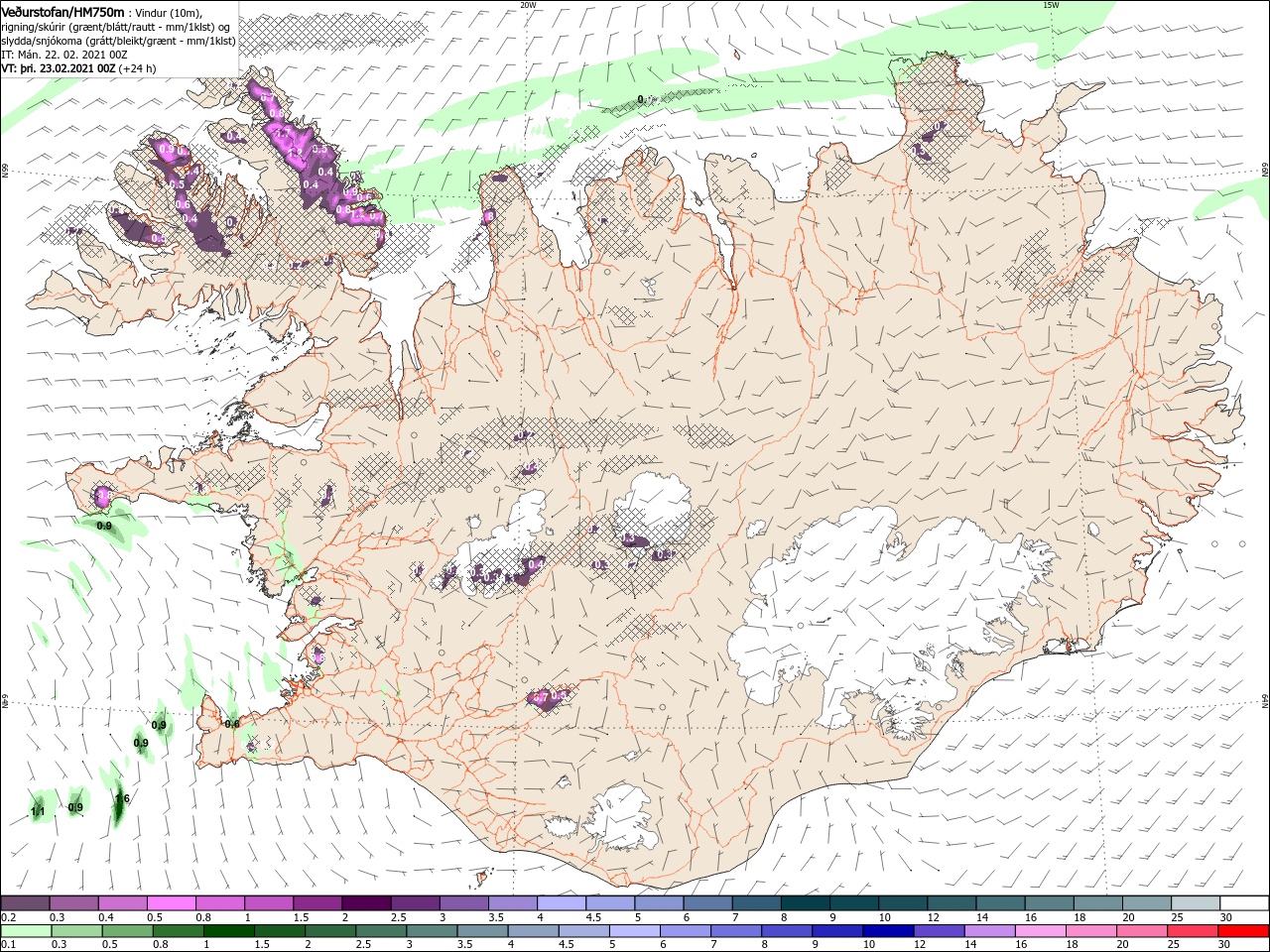The height and width of the screenshot is (952, 1270).
Task: Click the 'Vindur (10m),' description text
Action: coord(168,12)
